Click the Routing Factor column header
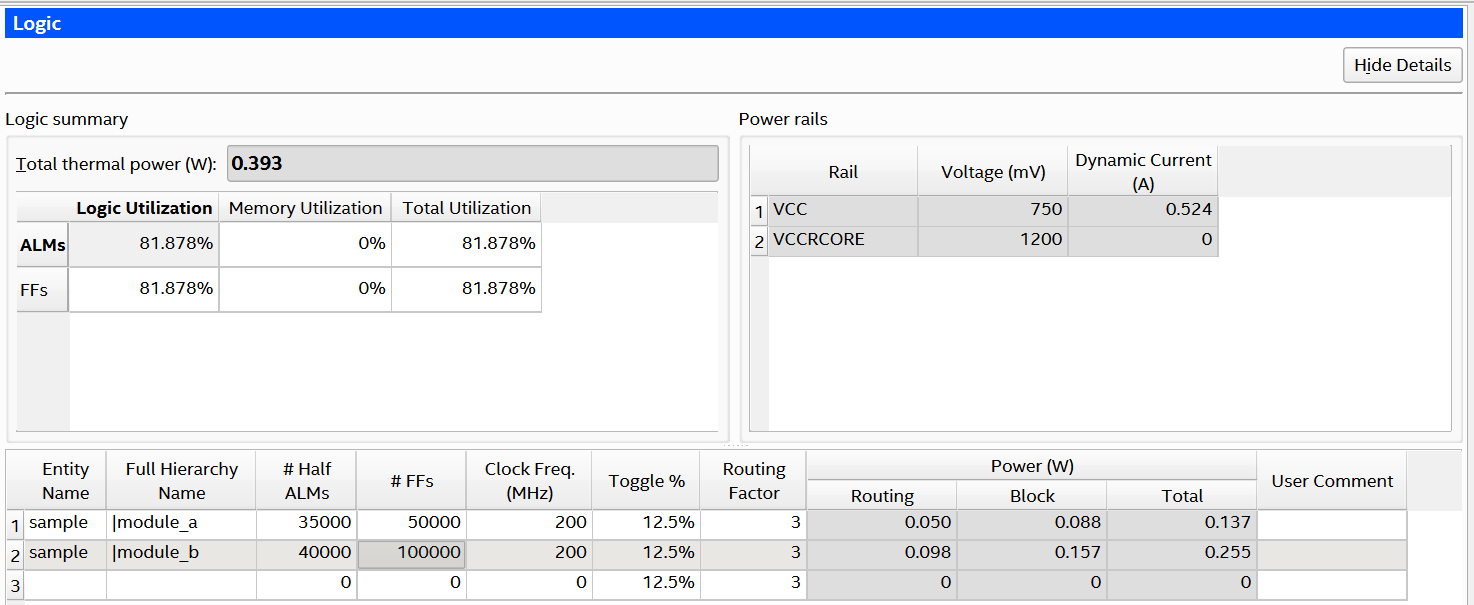Screen dimensions: 1474x605 click(753, 481)
